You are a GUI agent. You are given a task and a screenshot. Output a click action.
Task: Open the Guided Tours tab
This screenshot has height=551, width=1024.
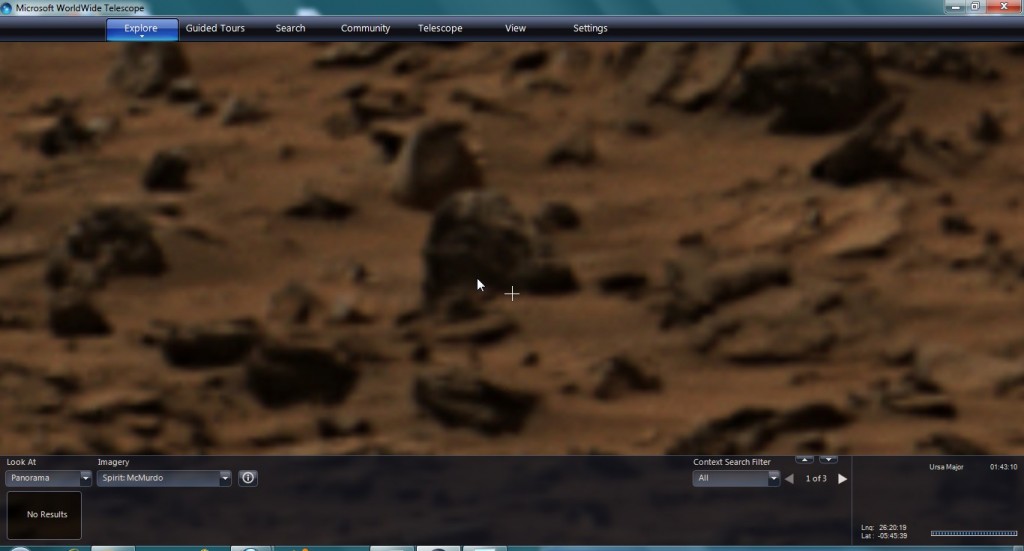click(215, 28)
